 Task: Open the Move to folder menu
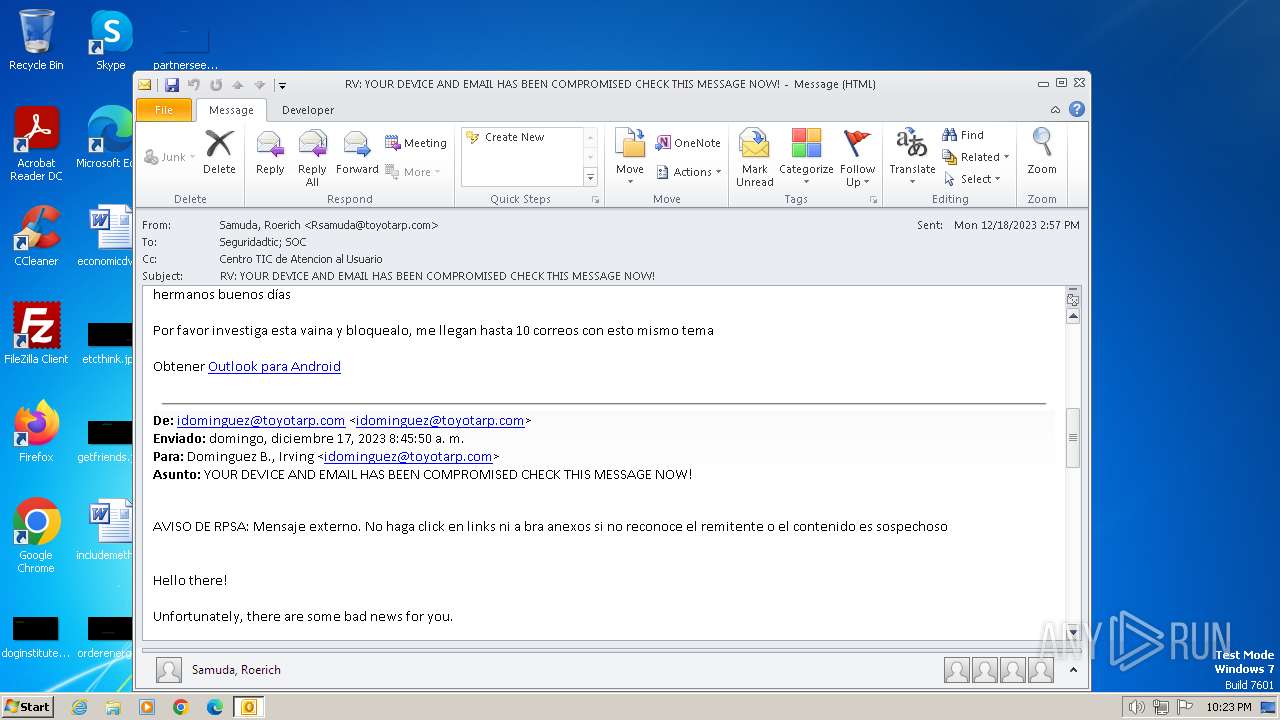coord(630,157)
